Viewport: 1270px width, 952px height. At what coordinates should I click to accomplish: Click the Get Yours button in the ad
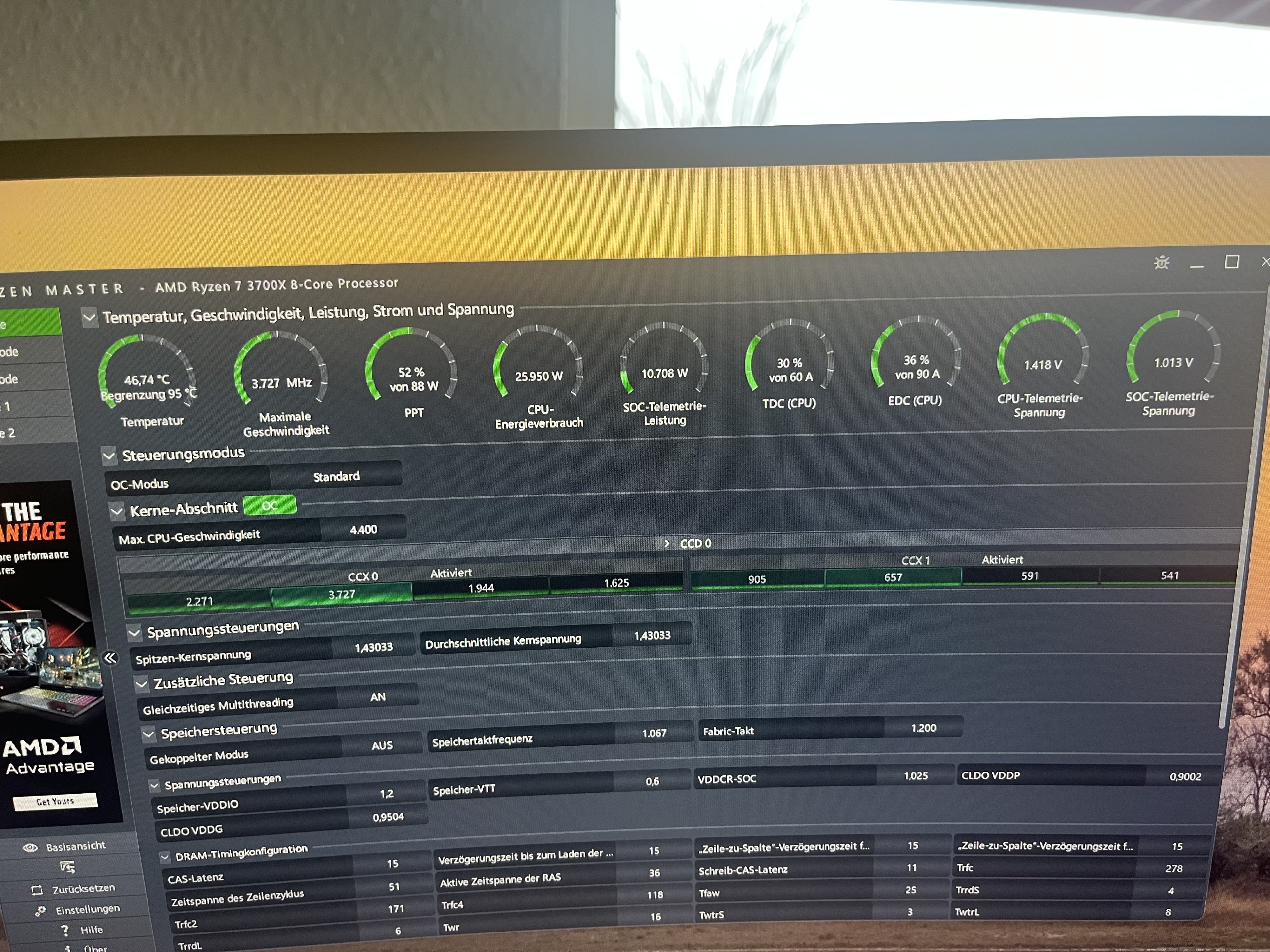click(55, 801)
